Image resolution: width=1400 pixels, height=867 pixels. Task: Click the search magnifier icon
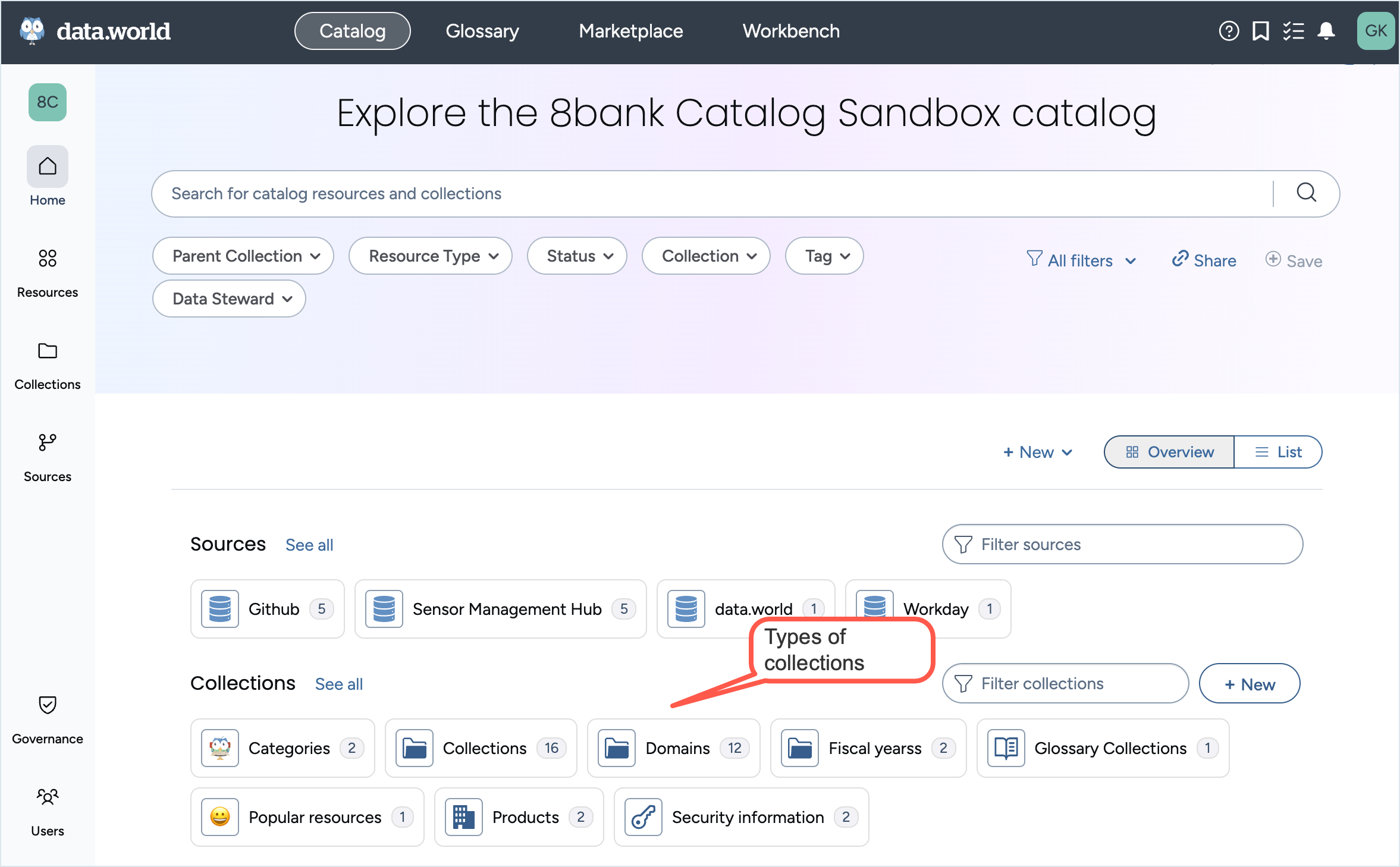coord(1306,193)
